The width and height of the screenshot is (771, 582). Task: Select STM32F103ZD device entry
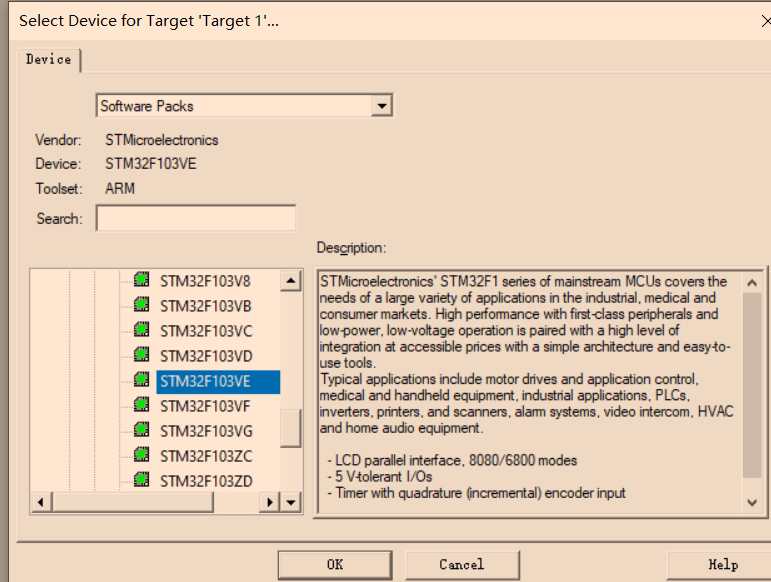pos(206,481)
